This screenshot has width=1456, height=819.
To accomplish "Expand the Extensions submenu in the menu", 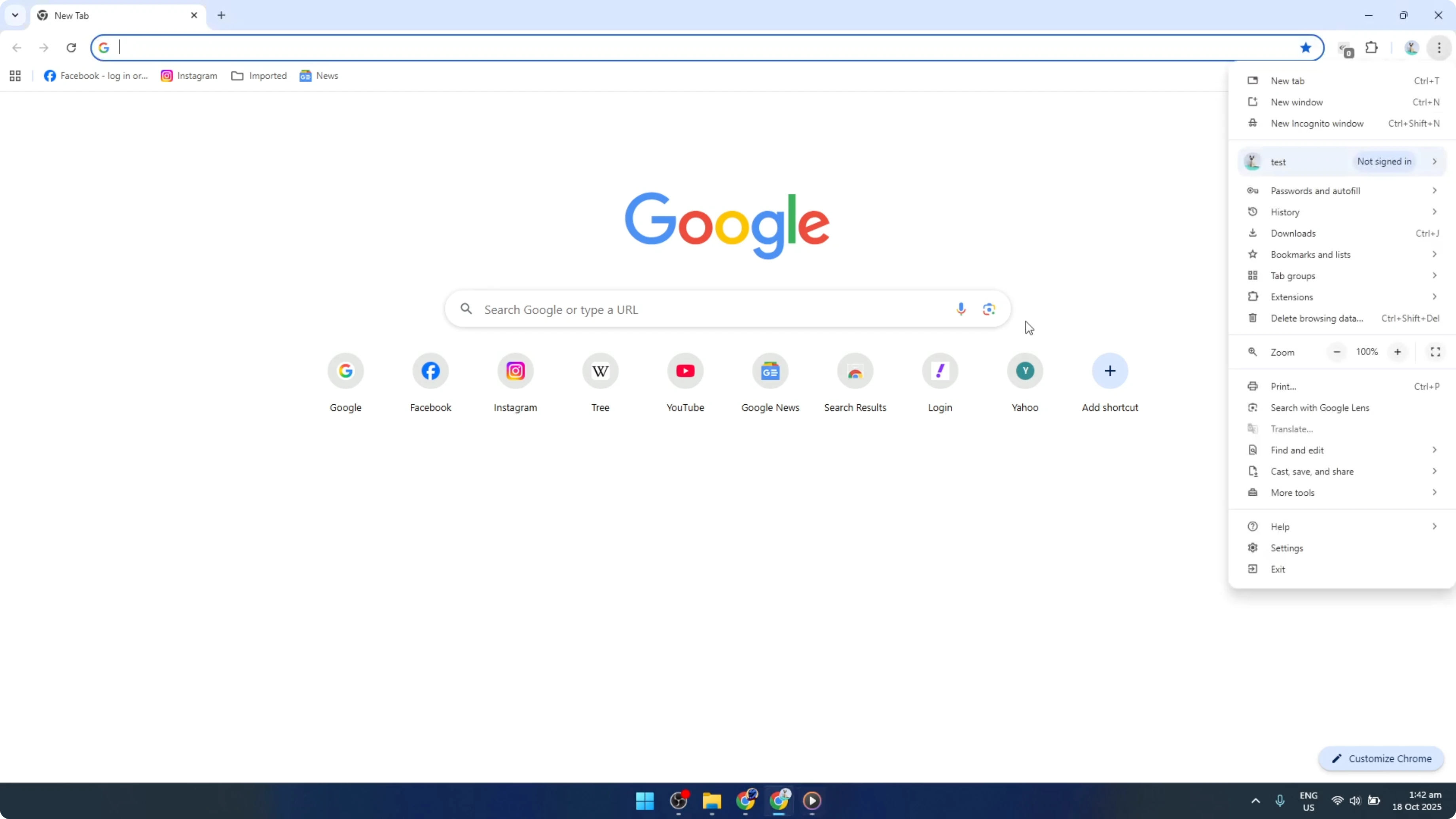I will [1342, 297].
